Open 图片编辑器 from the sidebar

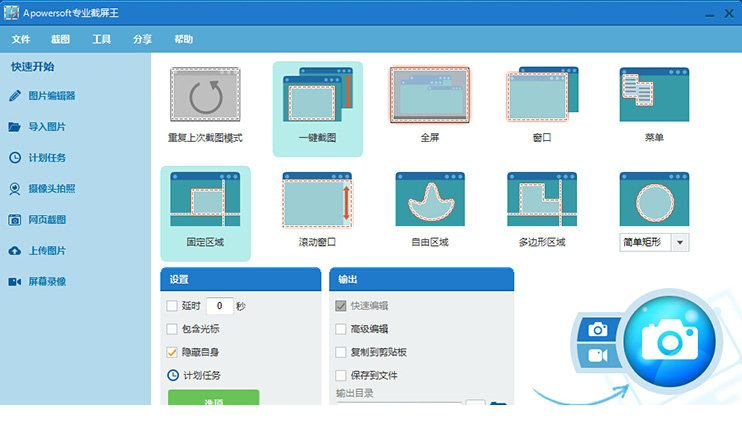tap(42, 96)
